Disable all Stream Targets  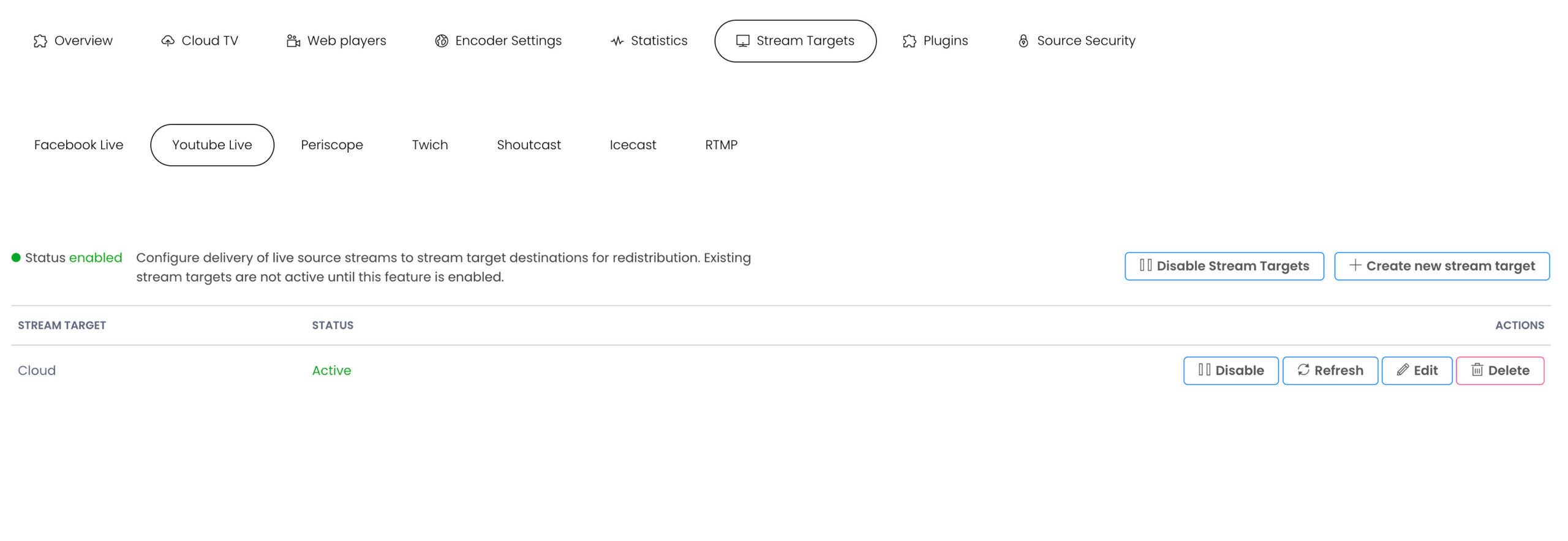(1224, 266)
